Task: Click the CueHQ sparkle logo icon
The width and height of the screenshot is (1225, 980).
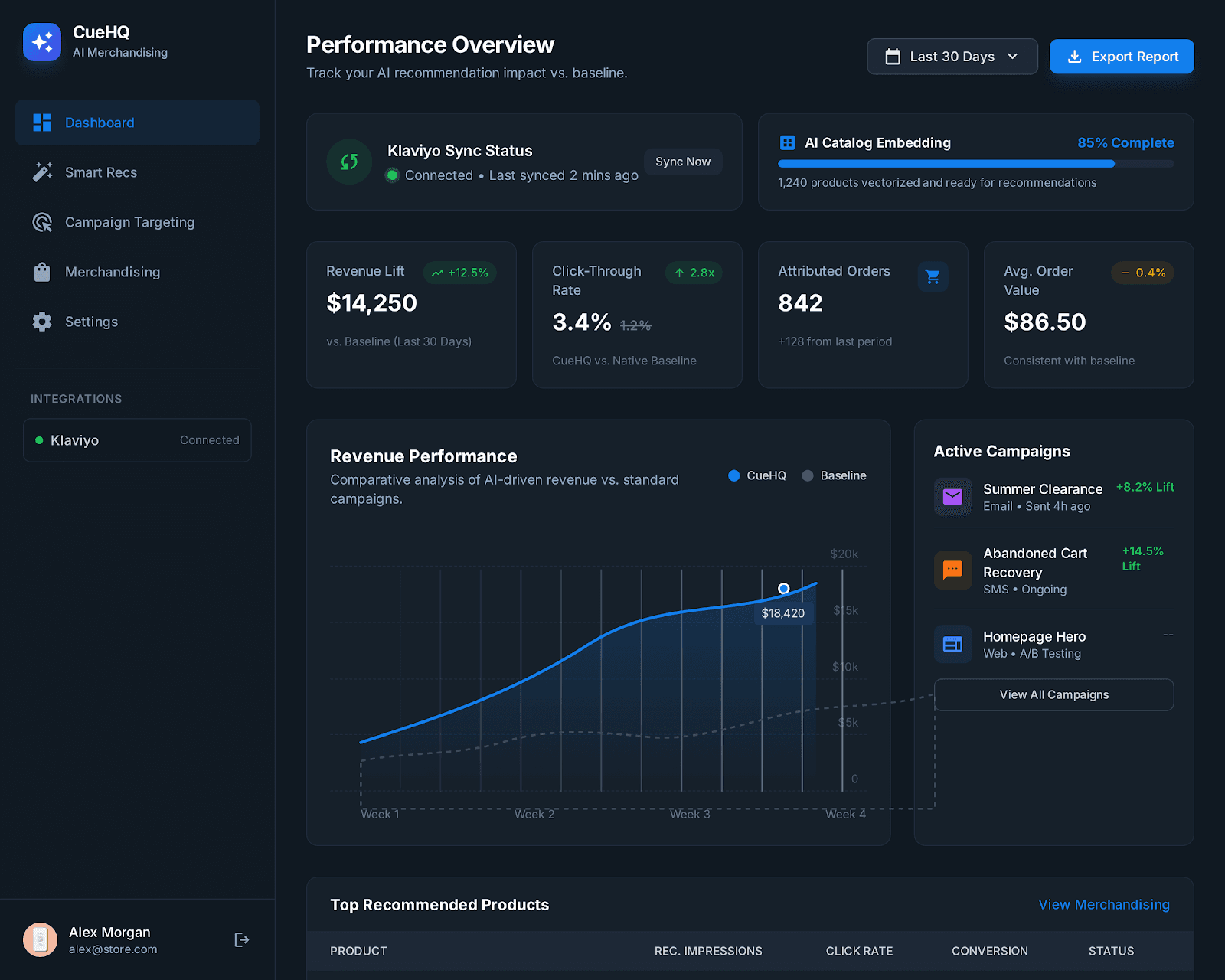Action: coord(42,42)
